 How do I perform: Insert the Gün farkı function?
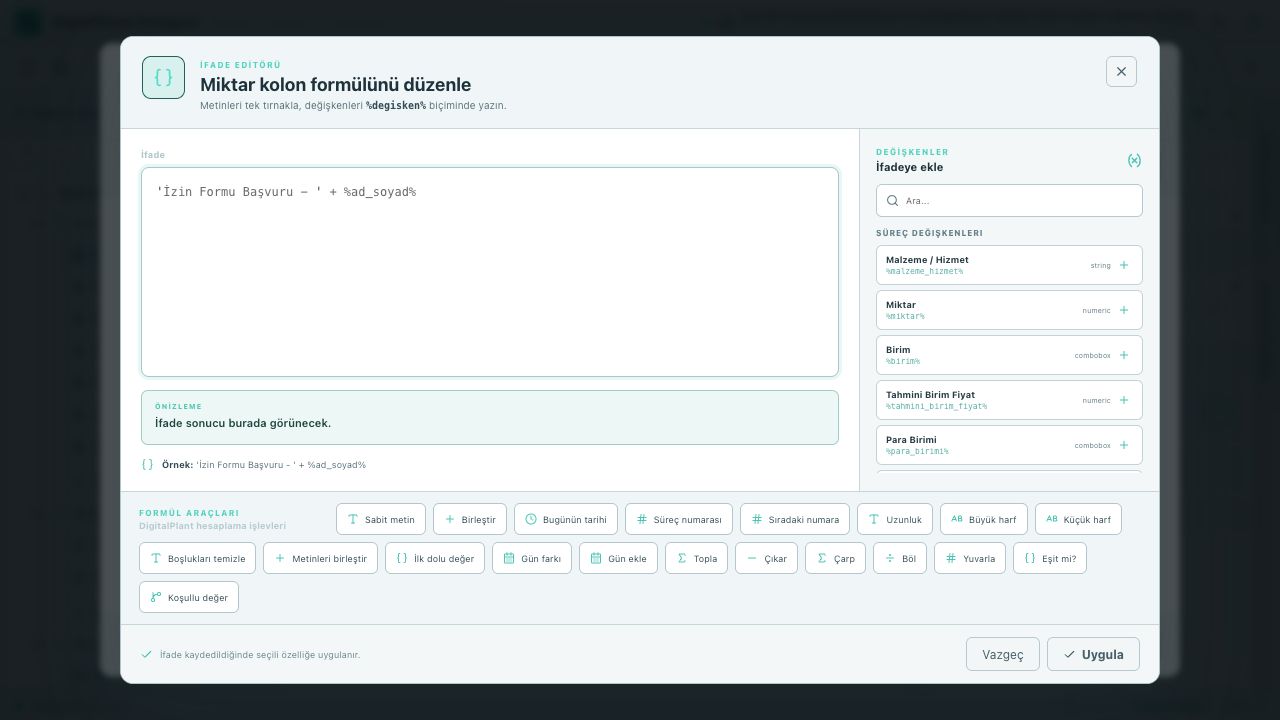coord(532,558)
